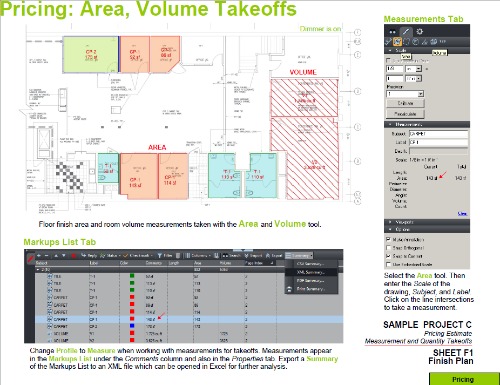Toggle the Snap to Content checkbox
500x385 pixels.
click(x=388, y=256)
